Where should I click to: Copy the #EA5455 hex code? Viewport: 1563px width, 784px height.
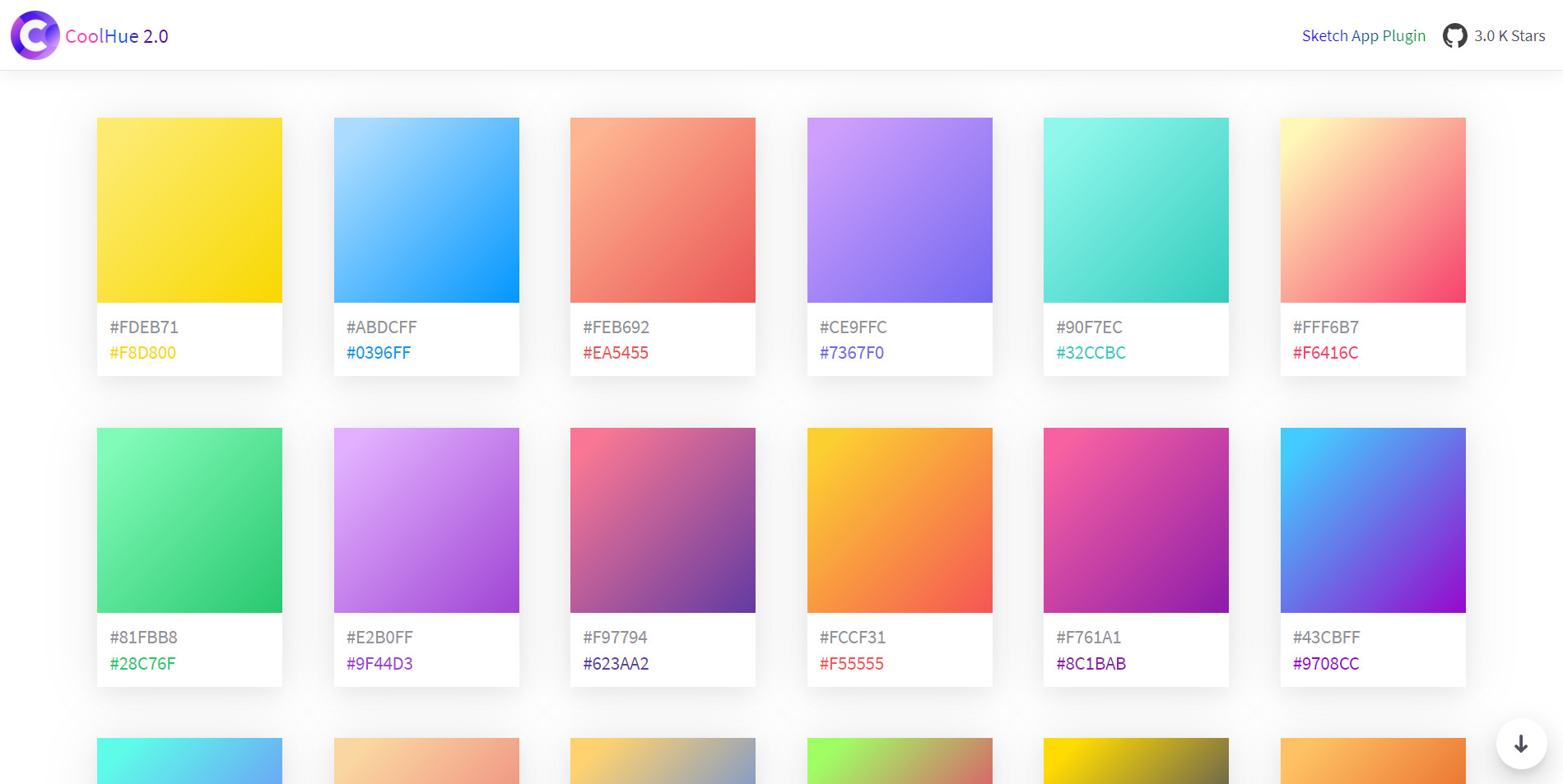click(616, 353)
